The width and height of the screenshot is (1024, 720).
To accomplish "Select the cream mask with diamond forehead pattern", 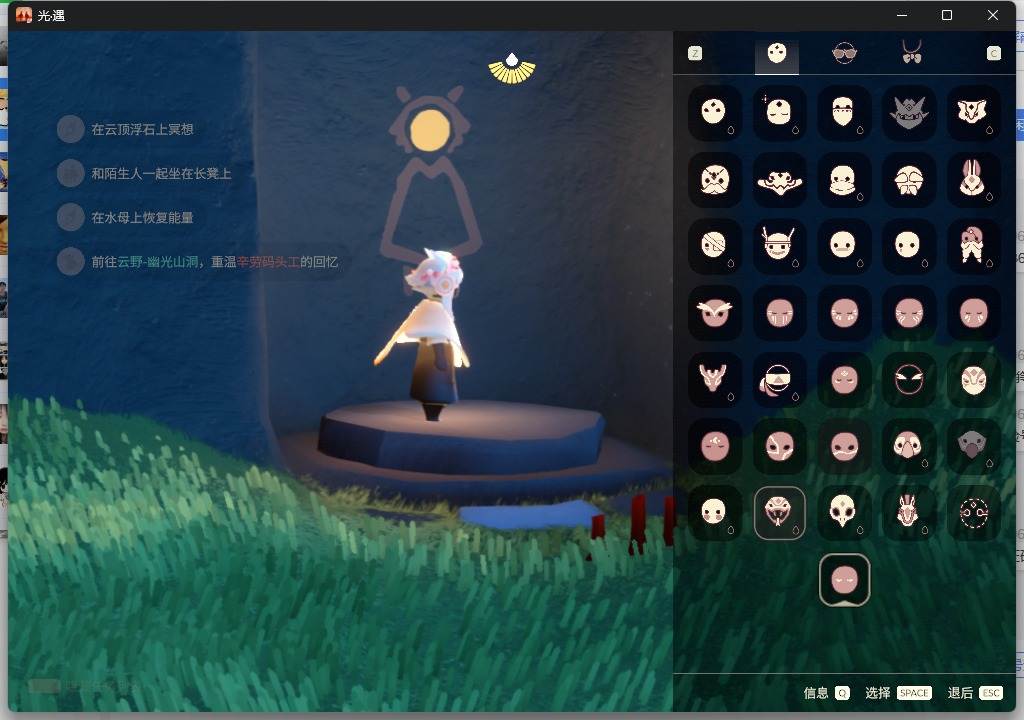I will pyautogui.click(x=973, y=380).
